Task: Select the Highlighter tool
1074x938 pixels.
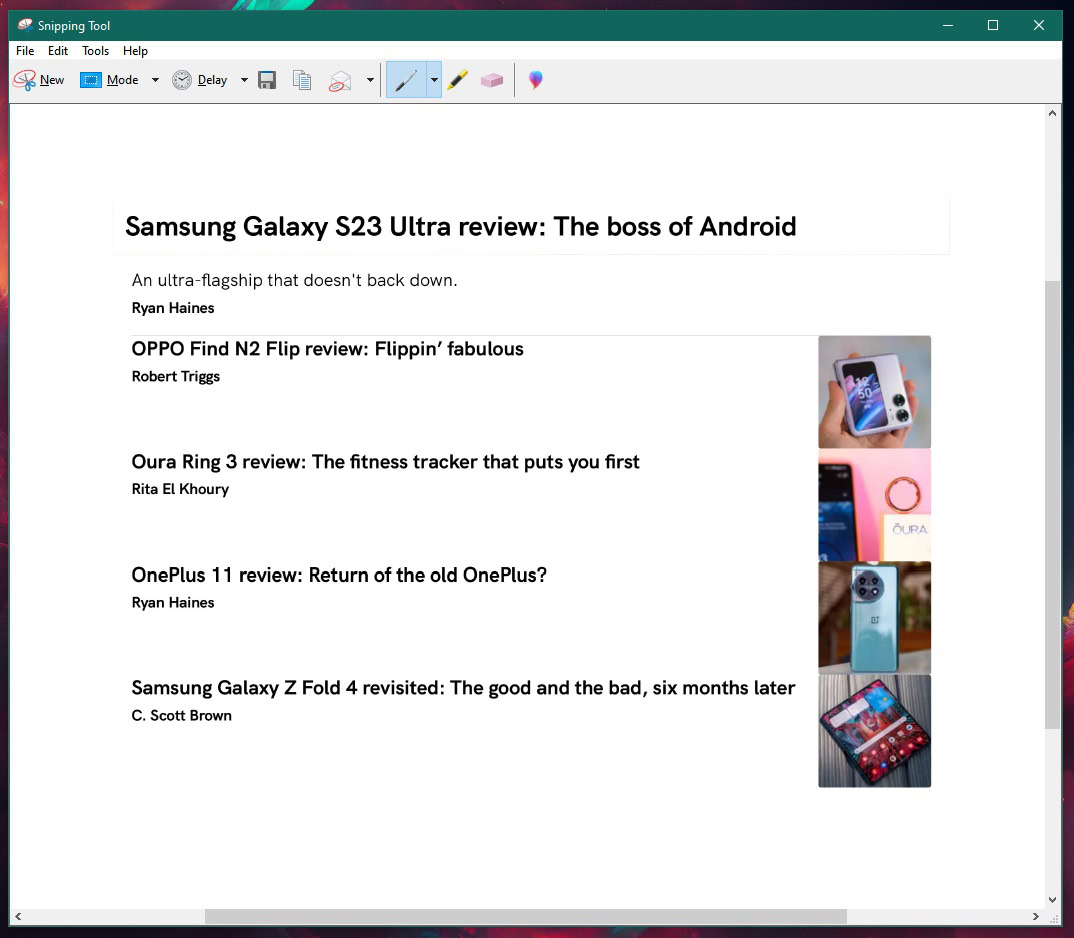Action: point(458,80)
